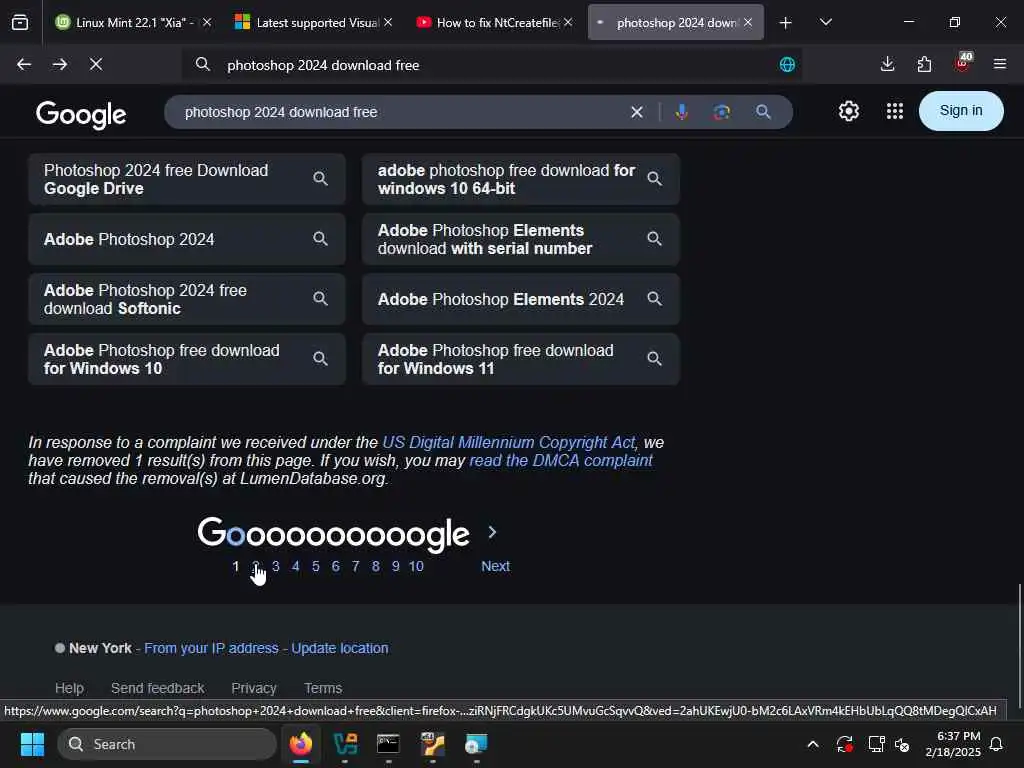The width and height of the screenshot is (1024, 768).
Task: Search Photoshop 2024 free Download Google Drive
Action: pos(187,179)
